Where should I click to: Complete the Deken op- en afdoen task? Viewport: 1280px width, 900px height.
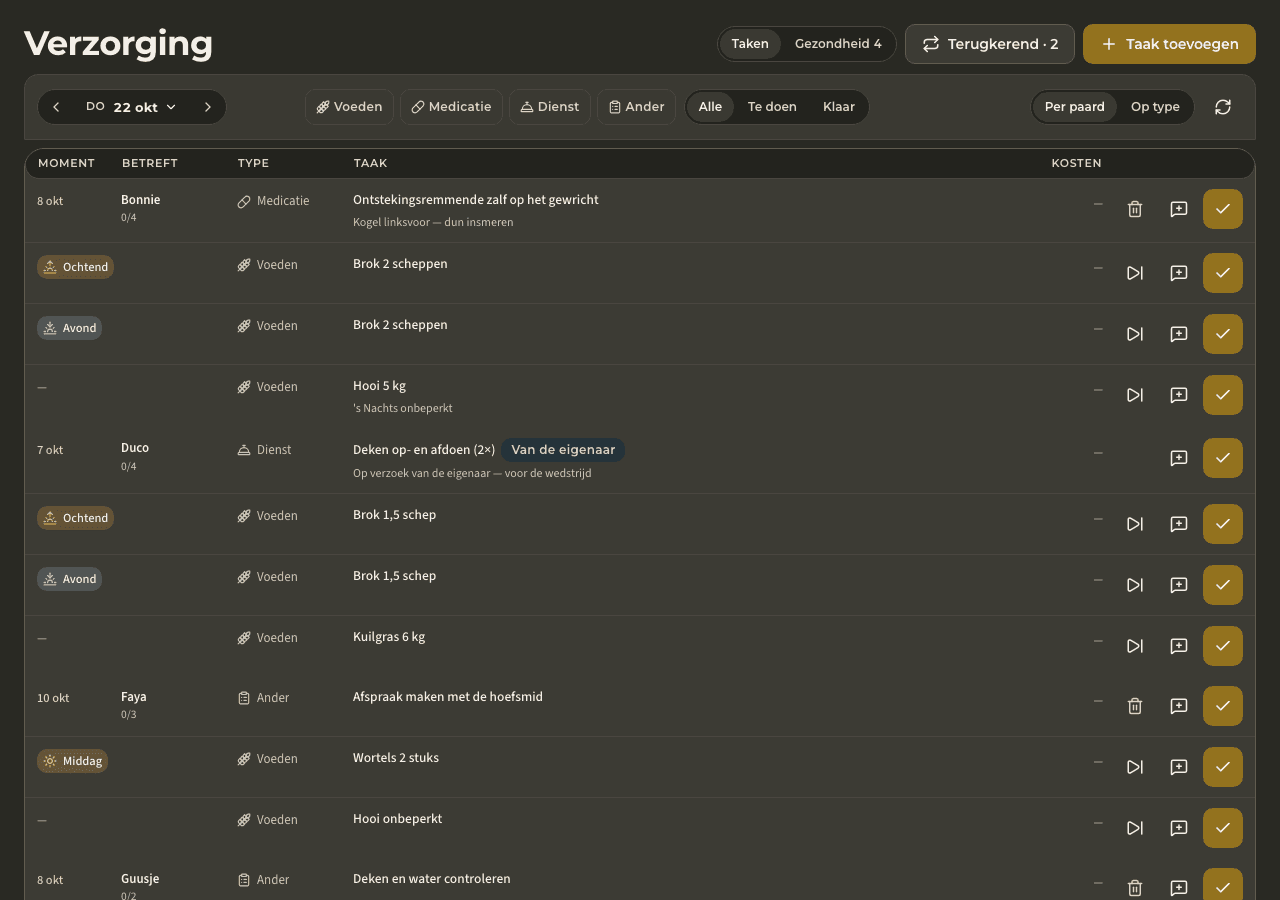[x=1223, y=458]
